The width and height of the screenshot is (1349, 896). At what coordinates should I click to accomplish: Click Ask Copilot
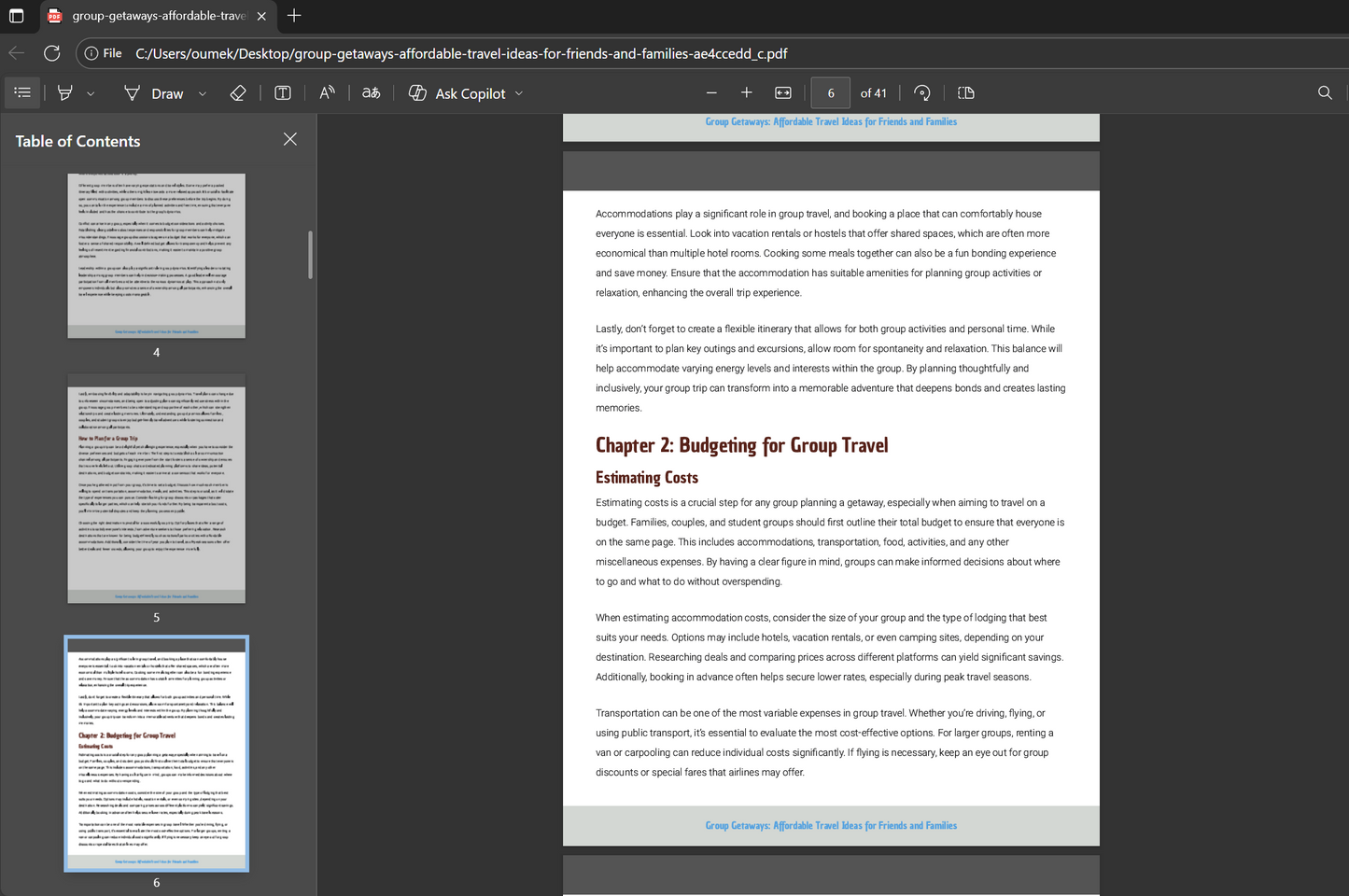point(458,93)
